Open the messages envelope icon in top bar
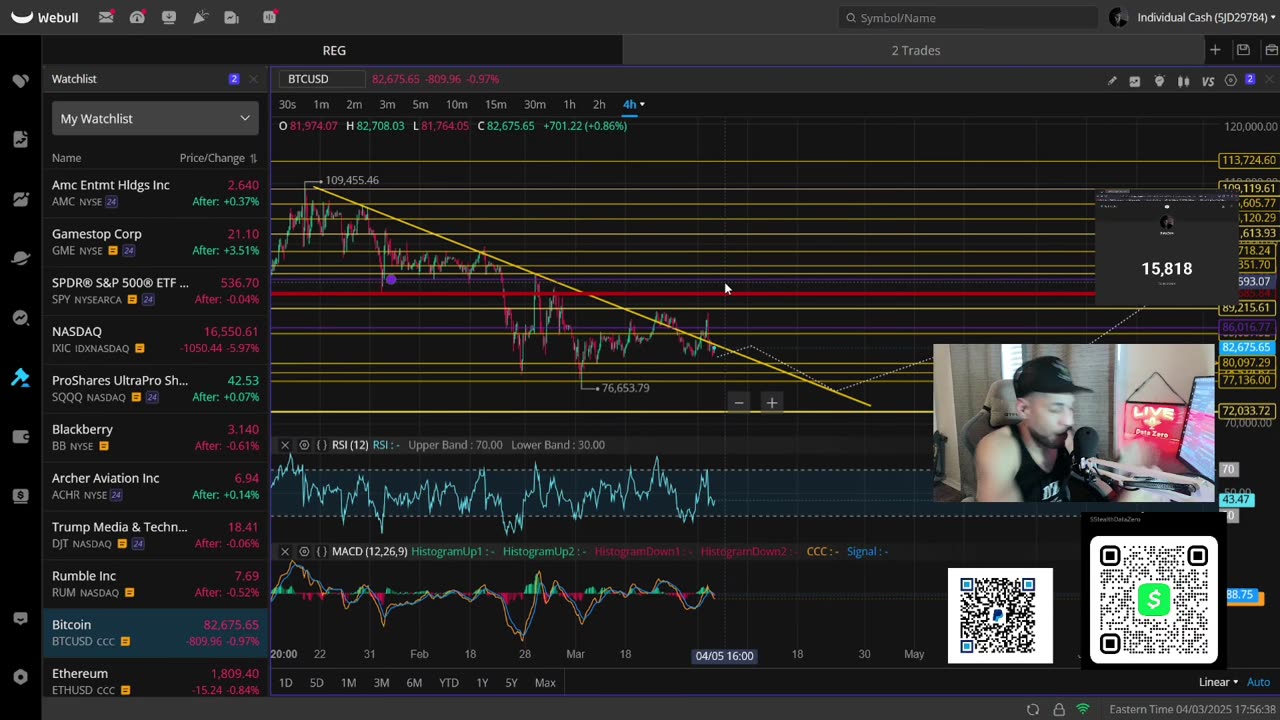This screenshot has height=720, width=1280. [106, 17]
